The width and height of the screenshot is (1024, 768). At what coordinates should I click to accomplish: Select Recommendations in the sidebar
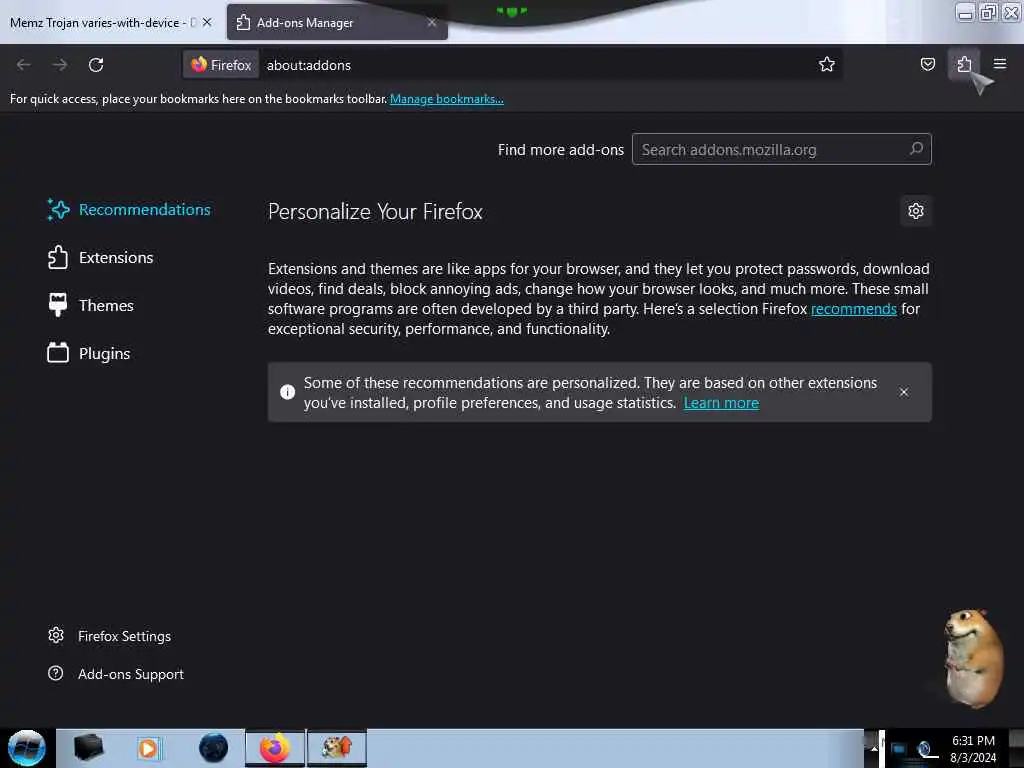(x=129, y=210)
